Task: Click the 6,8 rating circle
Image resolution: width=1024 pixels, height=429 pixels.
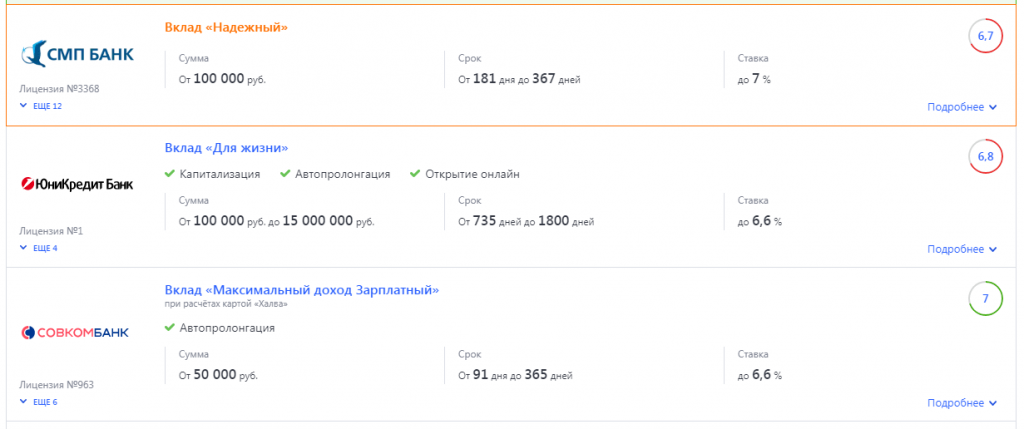Action: (x=985, y=157)
